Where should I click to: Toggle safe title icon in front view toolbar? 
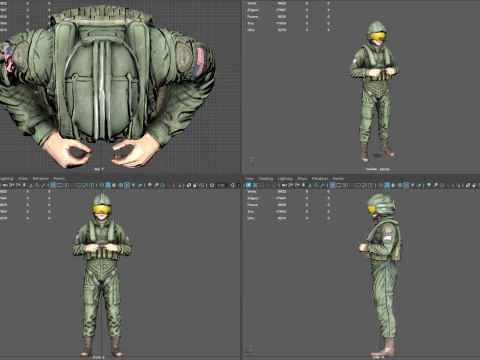point(91,185)
